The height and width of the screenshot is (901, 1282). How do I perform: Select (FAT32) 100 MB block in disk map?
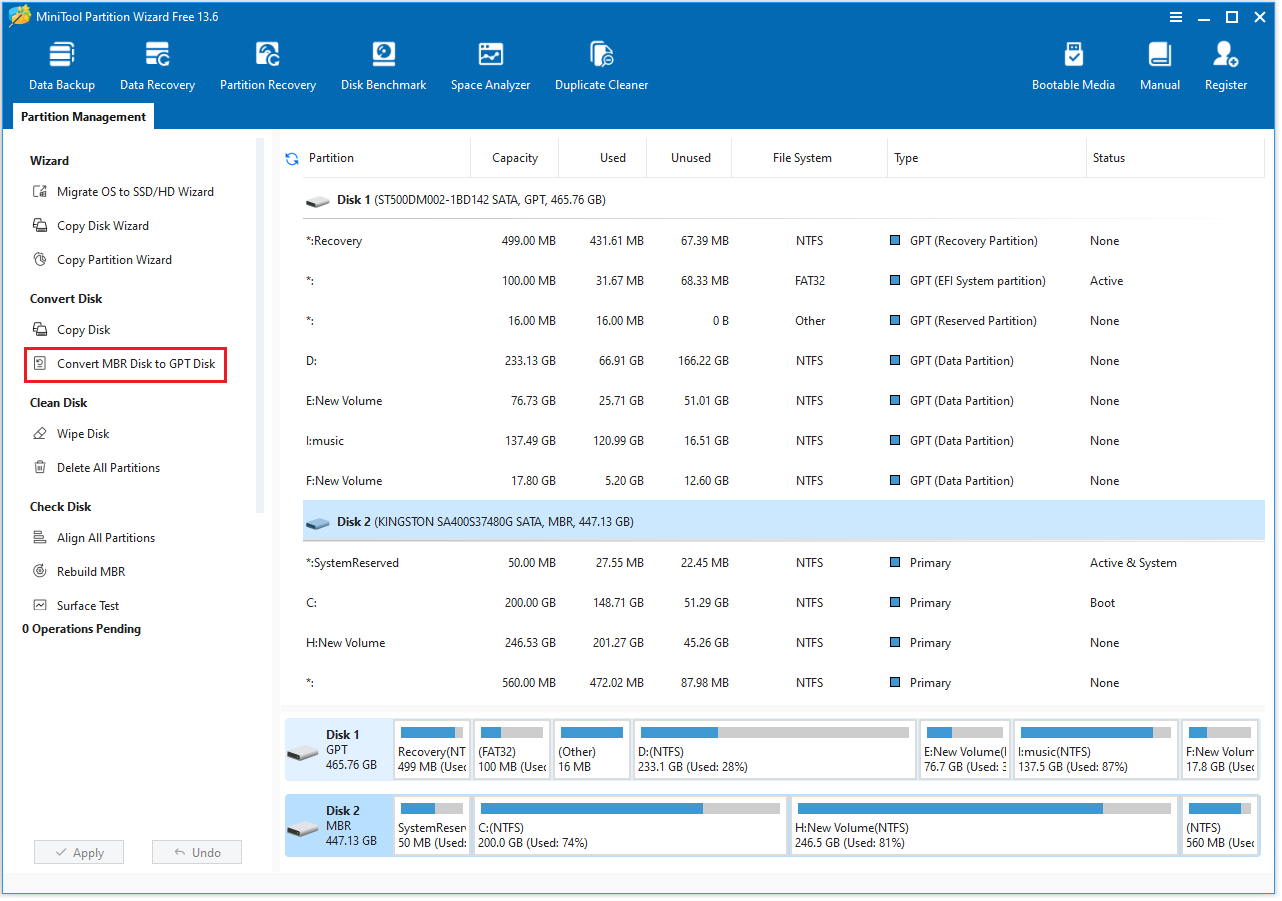(x=512, y=749)
